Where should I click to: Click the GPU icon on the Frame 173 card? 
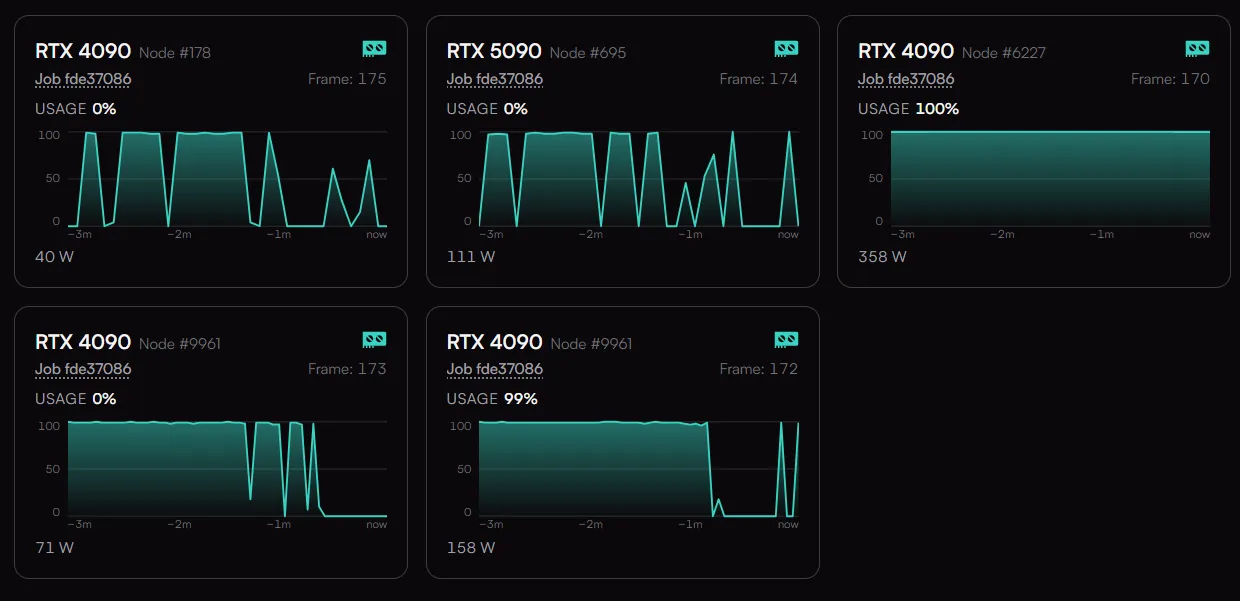[x=374, y=340]
